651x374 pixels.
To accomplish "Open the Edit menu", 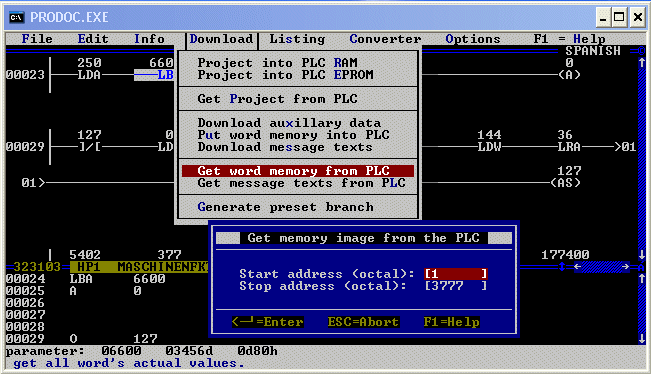I will tap(93, 39).
